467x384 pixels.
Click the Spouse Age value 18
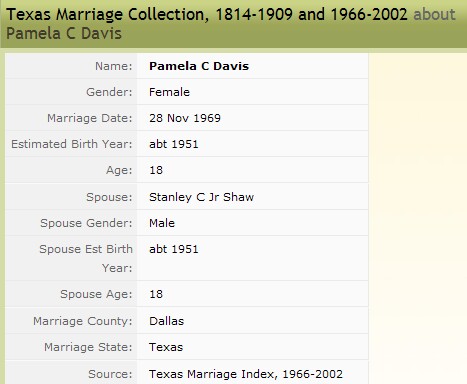click(x=156, y=294)
